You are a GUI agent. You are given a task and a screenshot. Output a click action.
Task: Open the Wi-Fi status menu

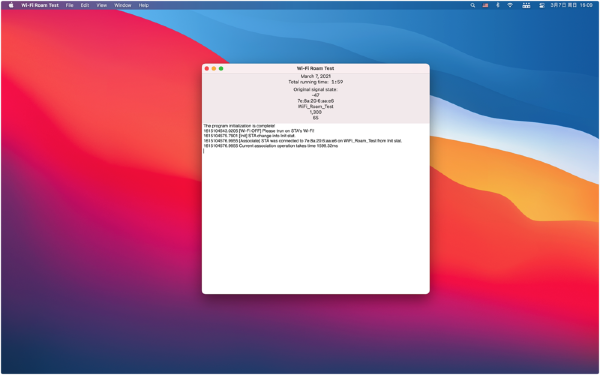pos(510,5)
